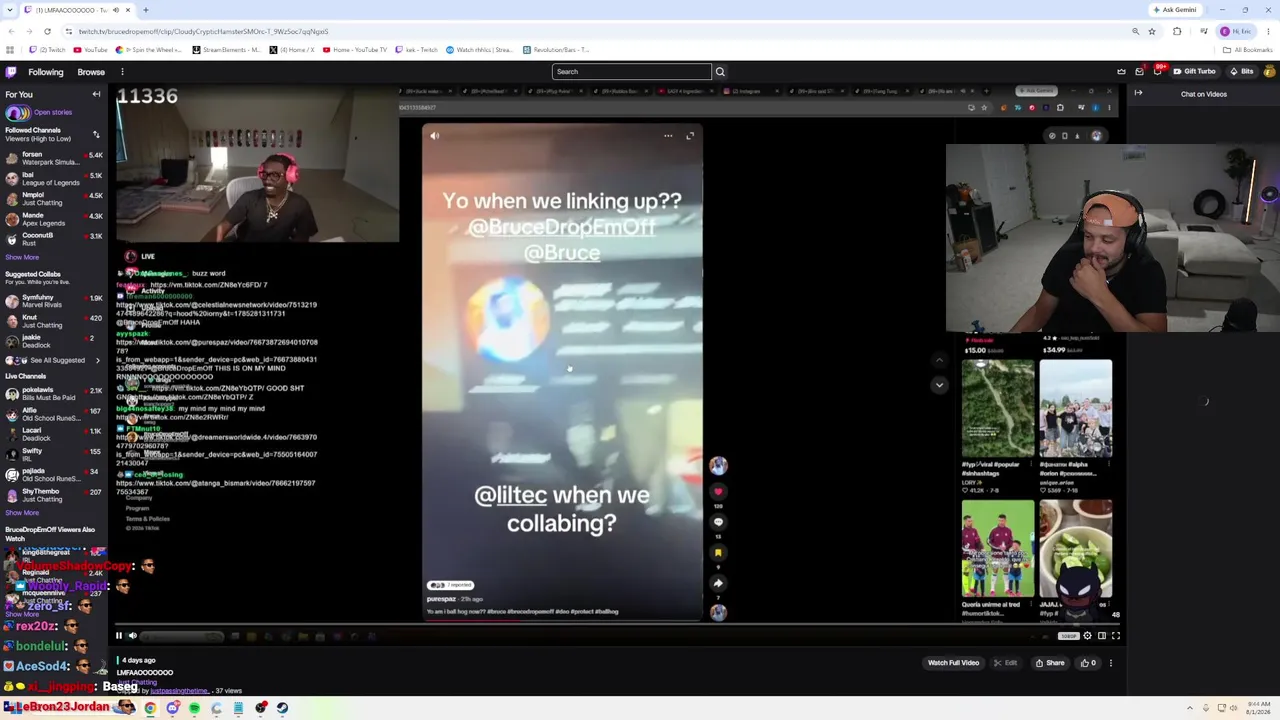Viewport: 1280px width, 720px height.
Task: Pause the clip playback
Action: [118, 636]
